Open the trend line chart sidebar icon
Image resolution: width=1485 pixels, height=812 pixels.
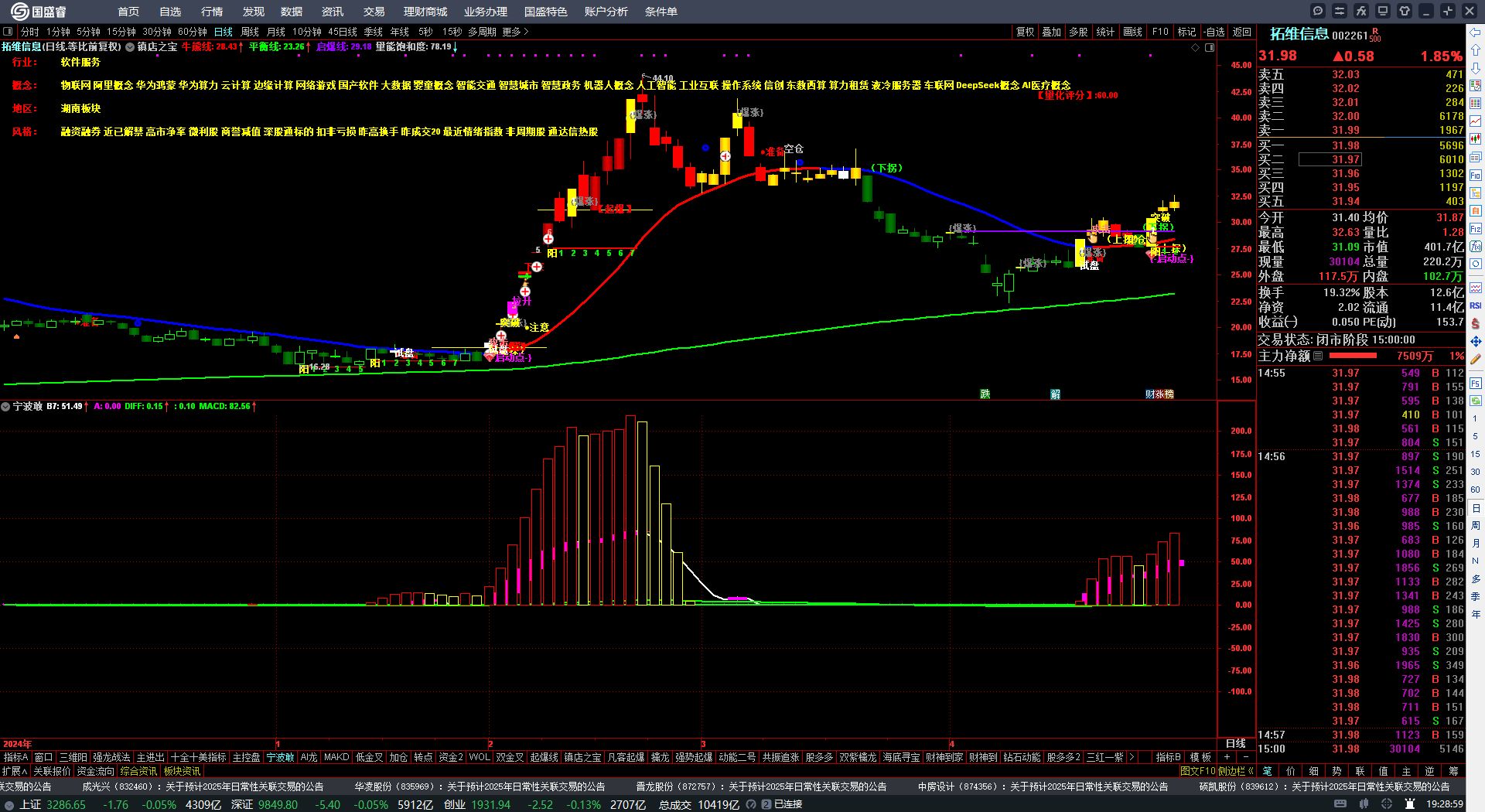click(1476, 121)
